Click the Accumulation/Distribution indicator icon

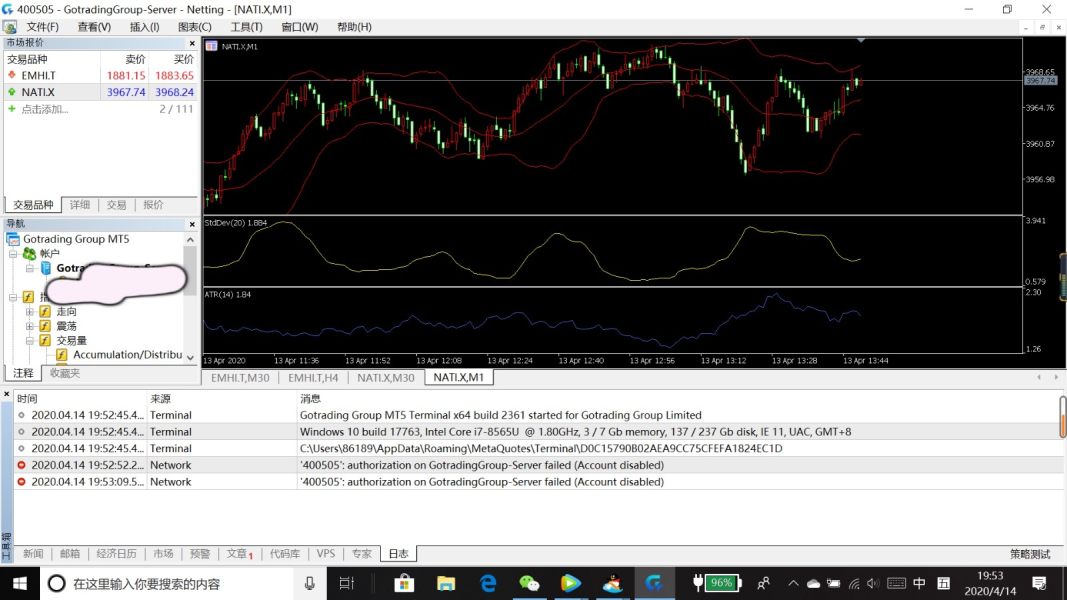[x=62, y=355]
